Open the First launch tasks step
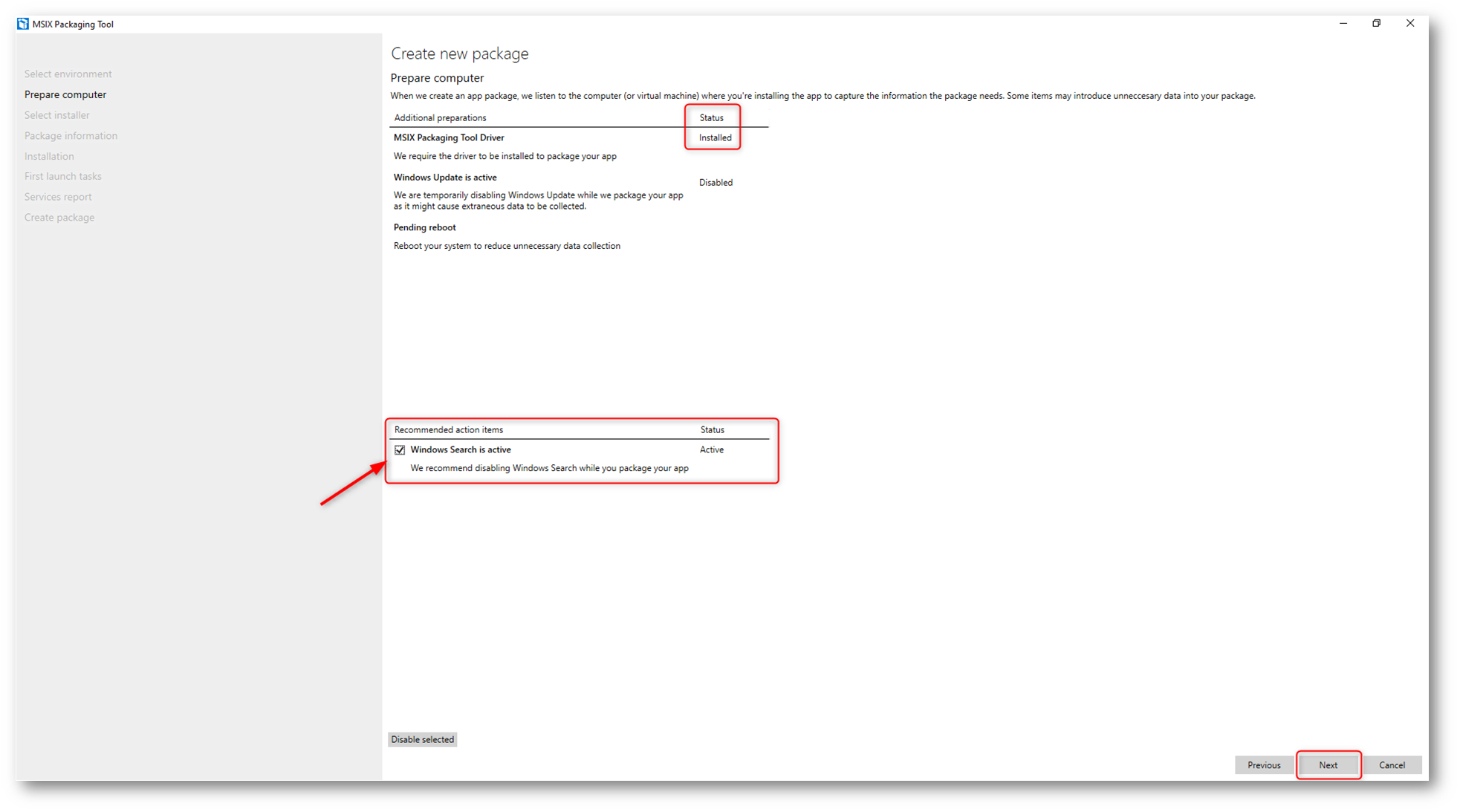This screenshot has height=812, width=1460. click(x=62, y=176)
